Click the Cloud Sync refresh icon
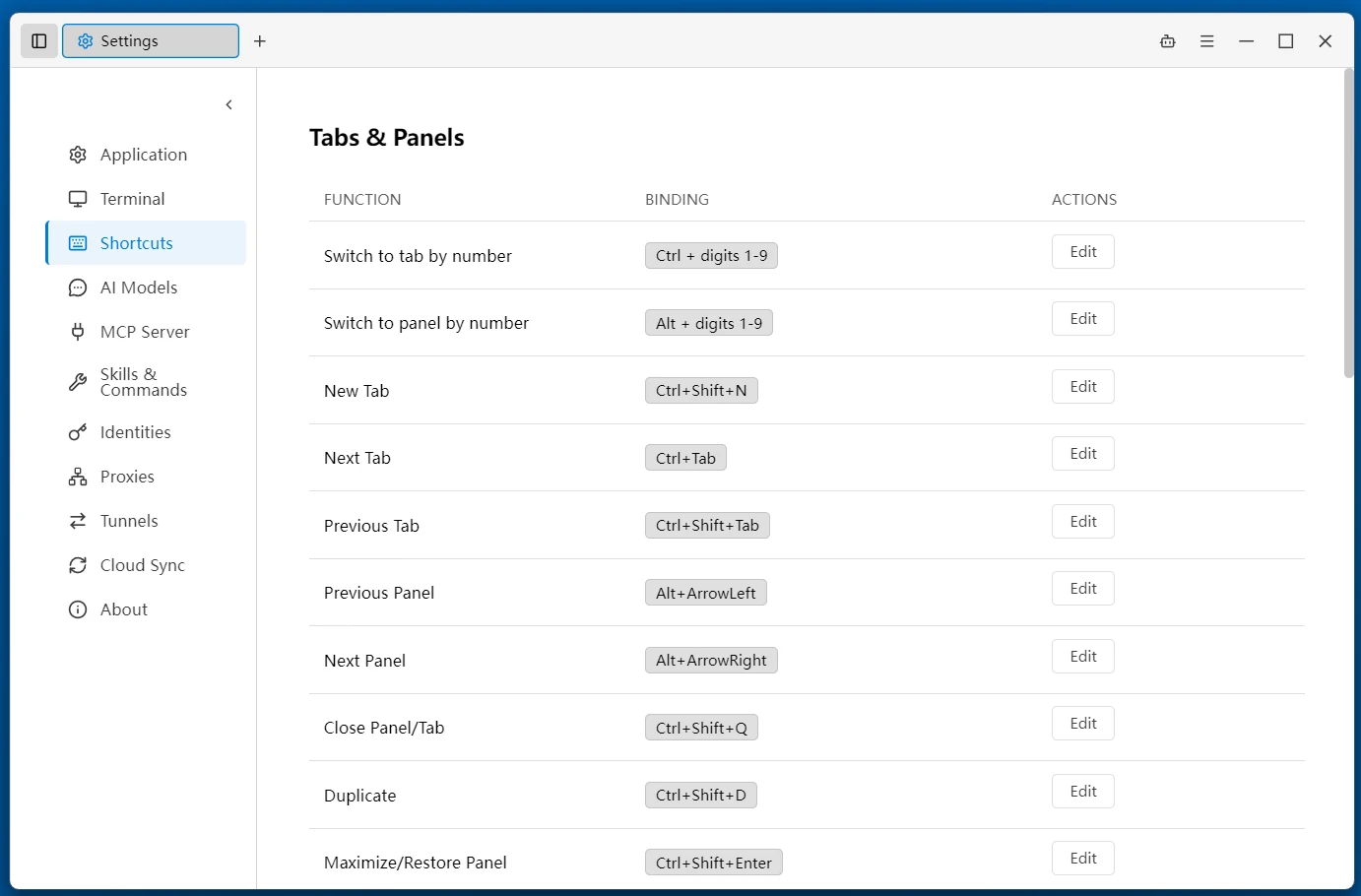Screen dimensions: 1361x896 tap(78, 565)
